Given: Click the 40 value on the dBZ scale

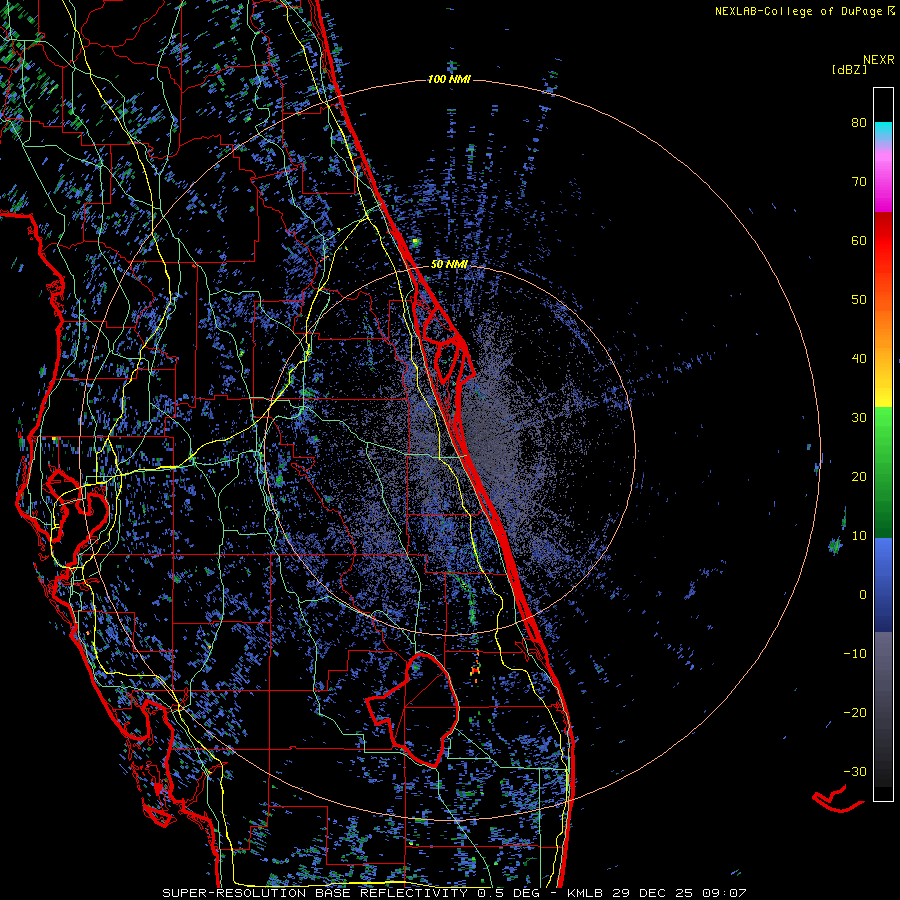Looking at the screenshot, I should [859, 359].
